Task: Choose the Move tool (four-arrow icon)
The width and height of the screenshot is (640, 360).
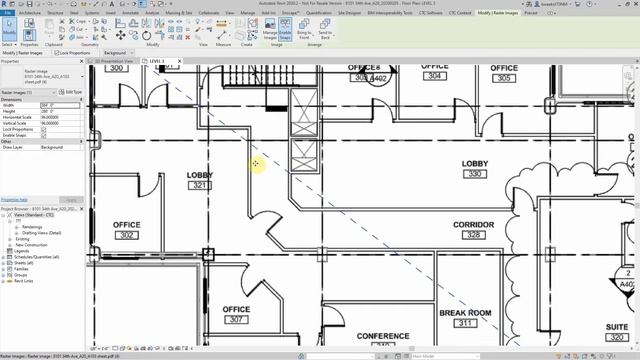Action: pos(120,35)
